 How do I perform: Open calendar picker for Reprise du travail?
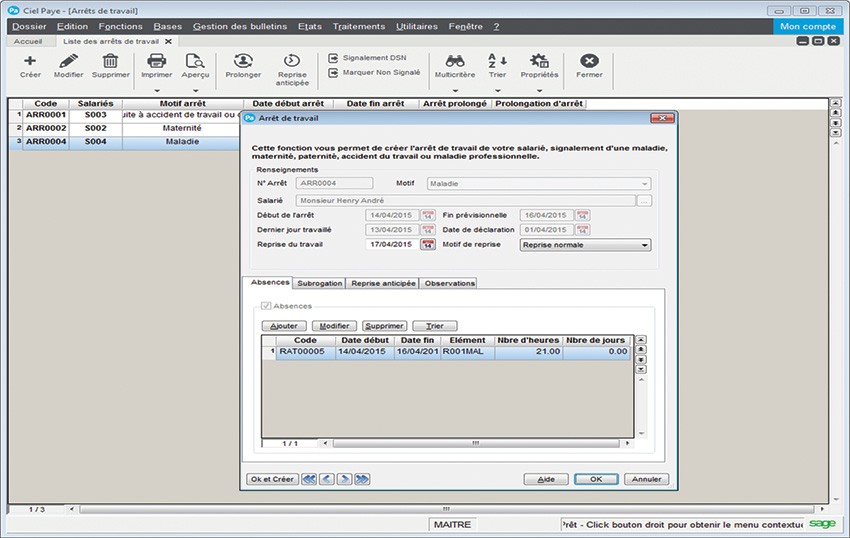[428, 244]
